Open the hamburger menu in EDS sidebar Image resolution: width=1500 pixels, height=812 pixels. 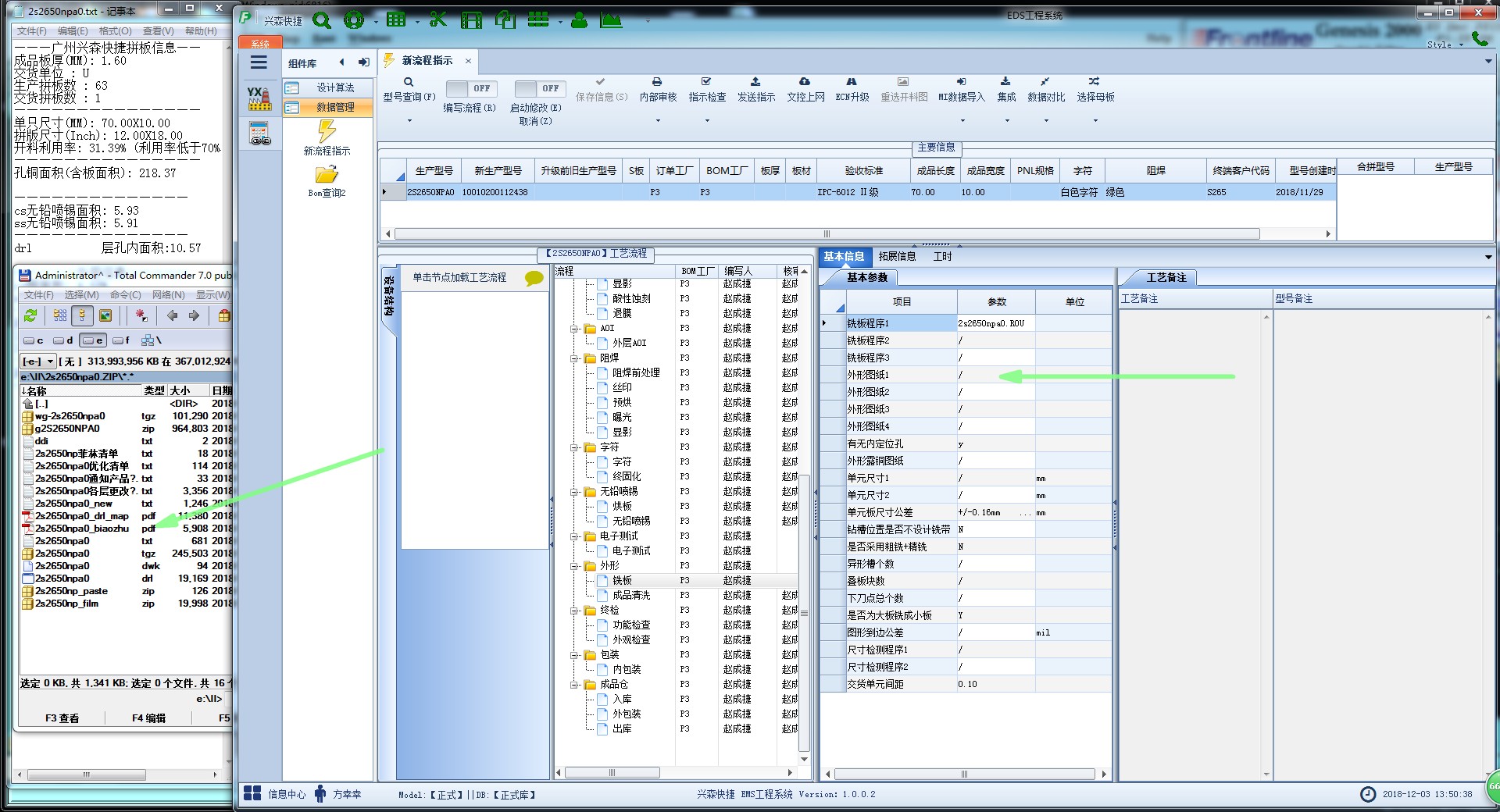click(x=259, y=62)
